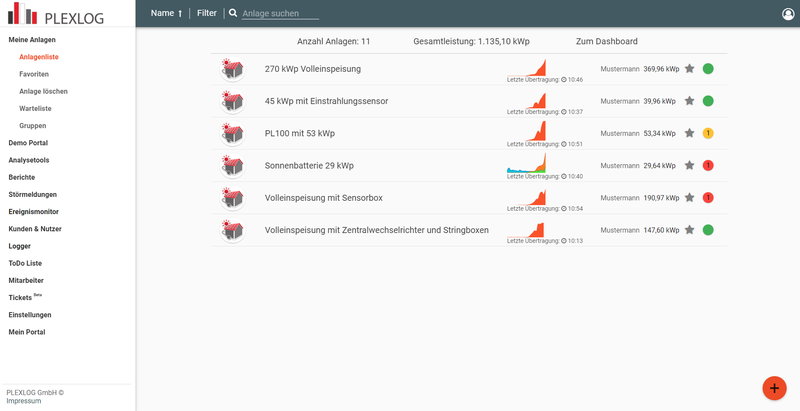Click Anzahl Anlagen: 11 text
Screen dimensions: 800x411
(x=334, y=42)
